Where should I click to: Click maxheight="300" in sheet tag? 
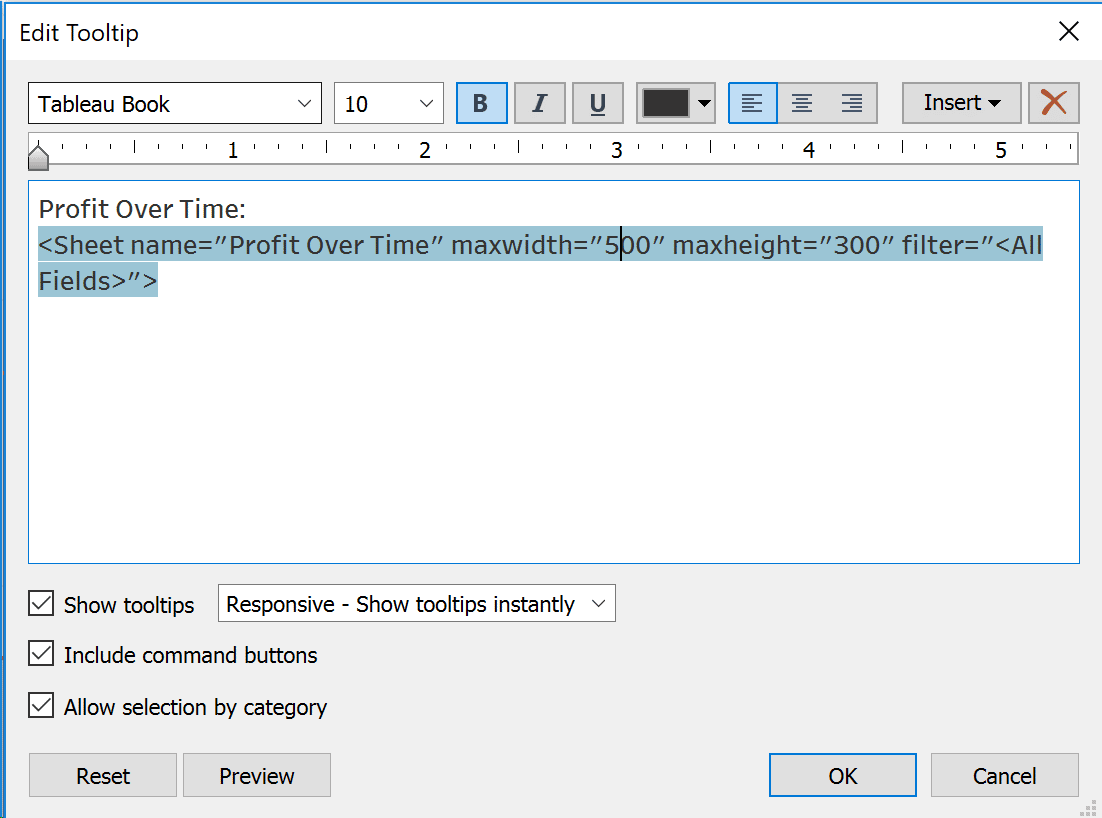[783, 245]
